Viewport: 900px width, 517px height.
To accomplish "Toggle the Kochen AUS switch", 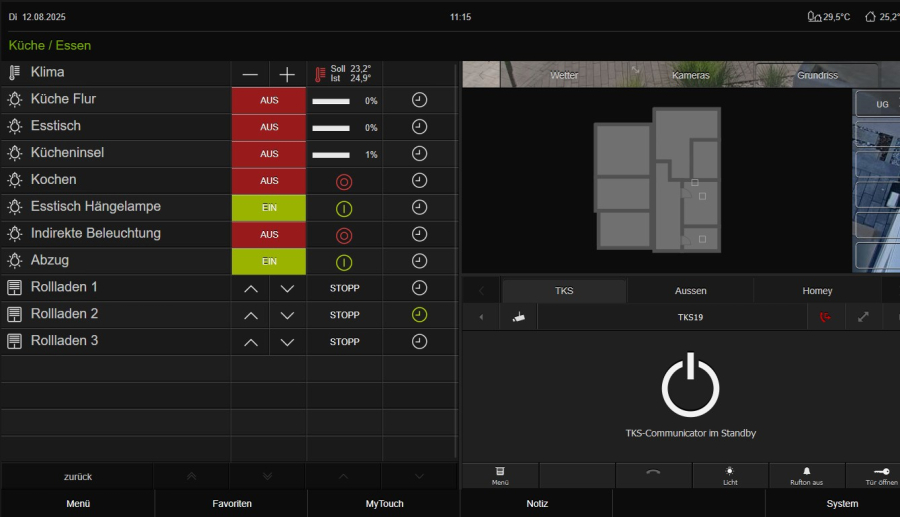I will tap(269, 181).
